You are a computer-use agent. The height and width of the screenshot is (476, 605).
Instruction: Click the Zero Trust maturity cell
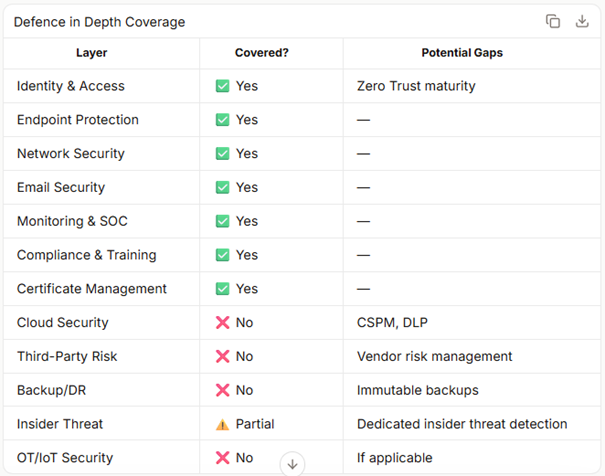(416, 86)
